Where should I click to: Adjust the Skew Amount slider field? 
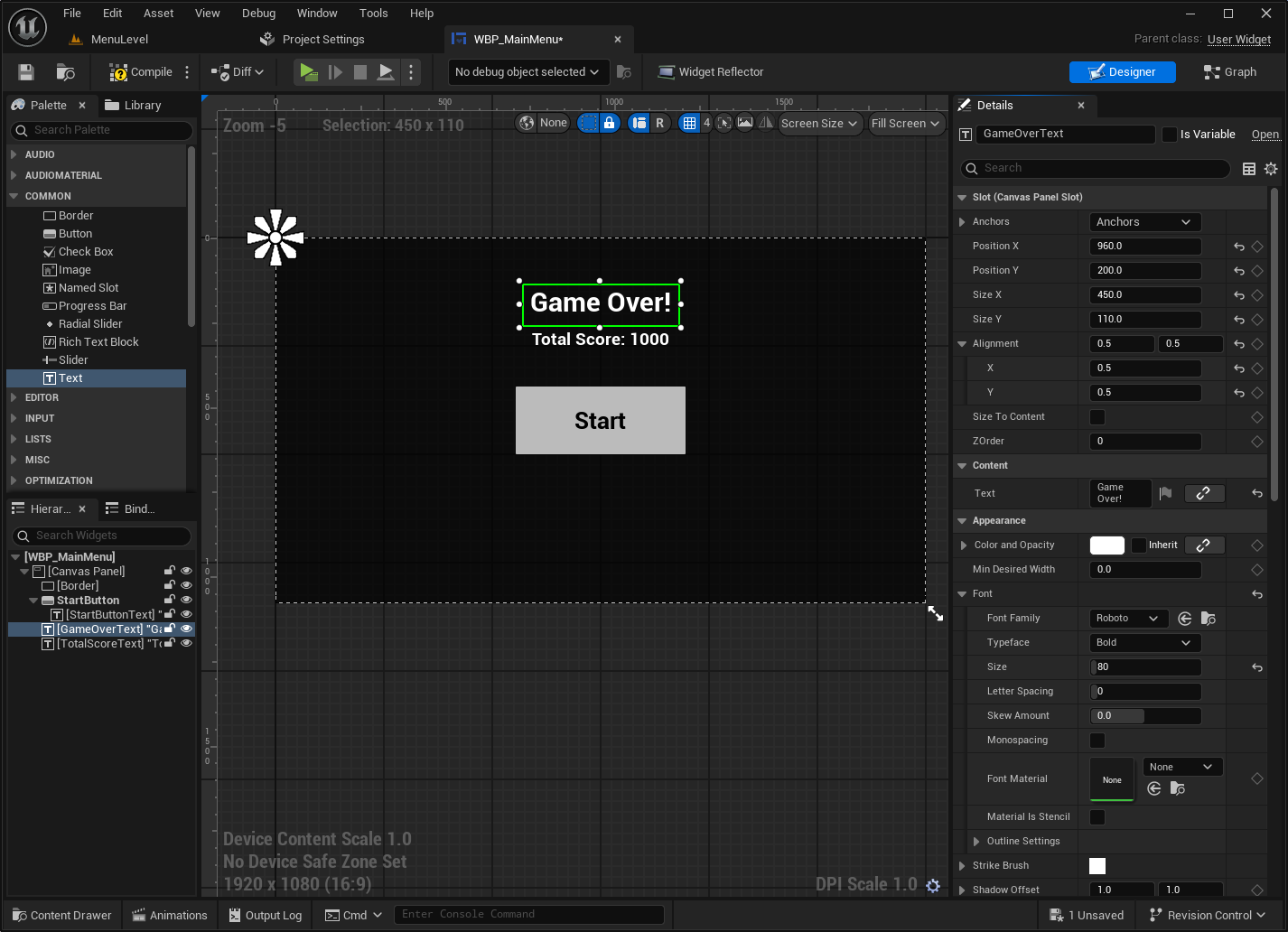(1145, 716)
